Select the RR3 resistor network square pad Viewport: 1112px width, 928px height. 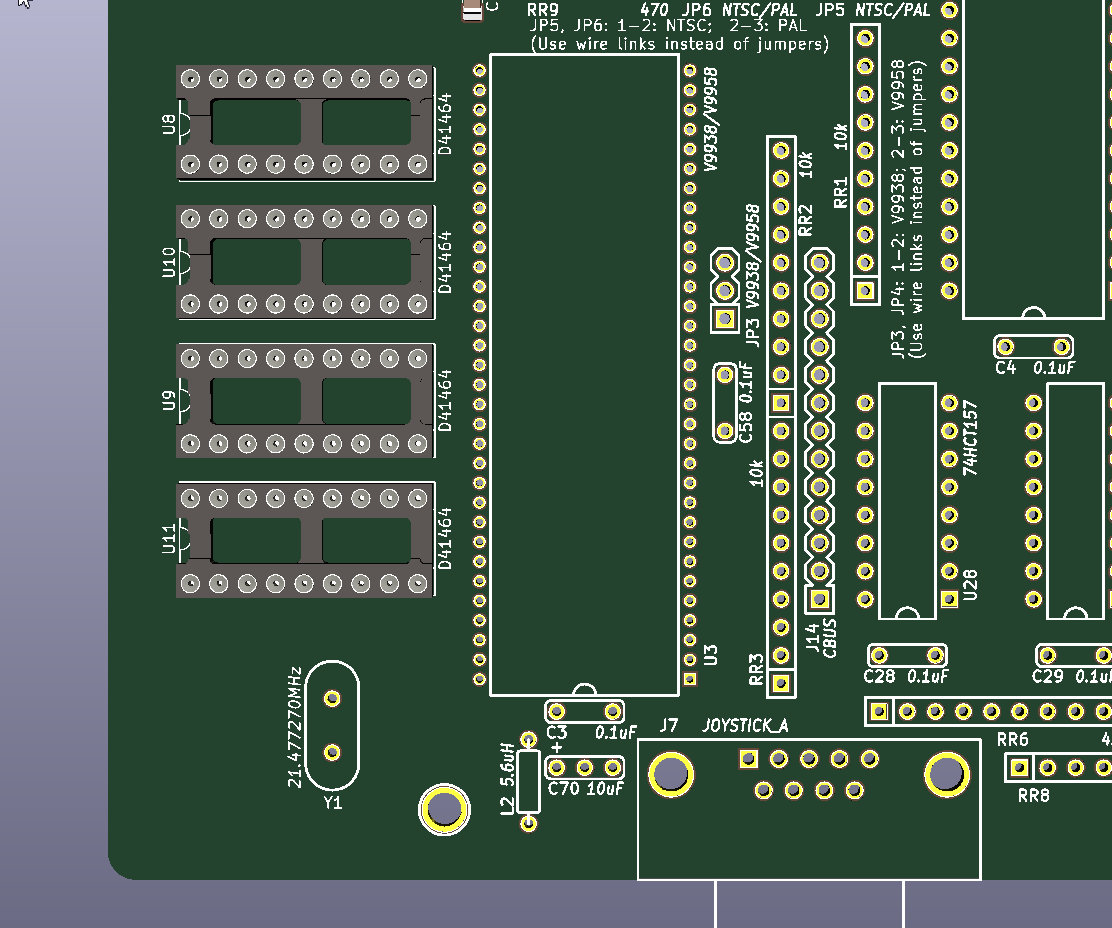click(781, 683)
